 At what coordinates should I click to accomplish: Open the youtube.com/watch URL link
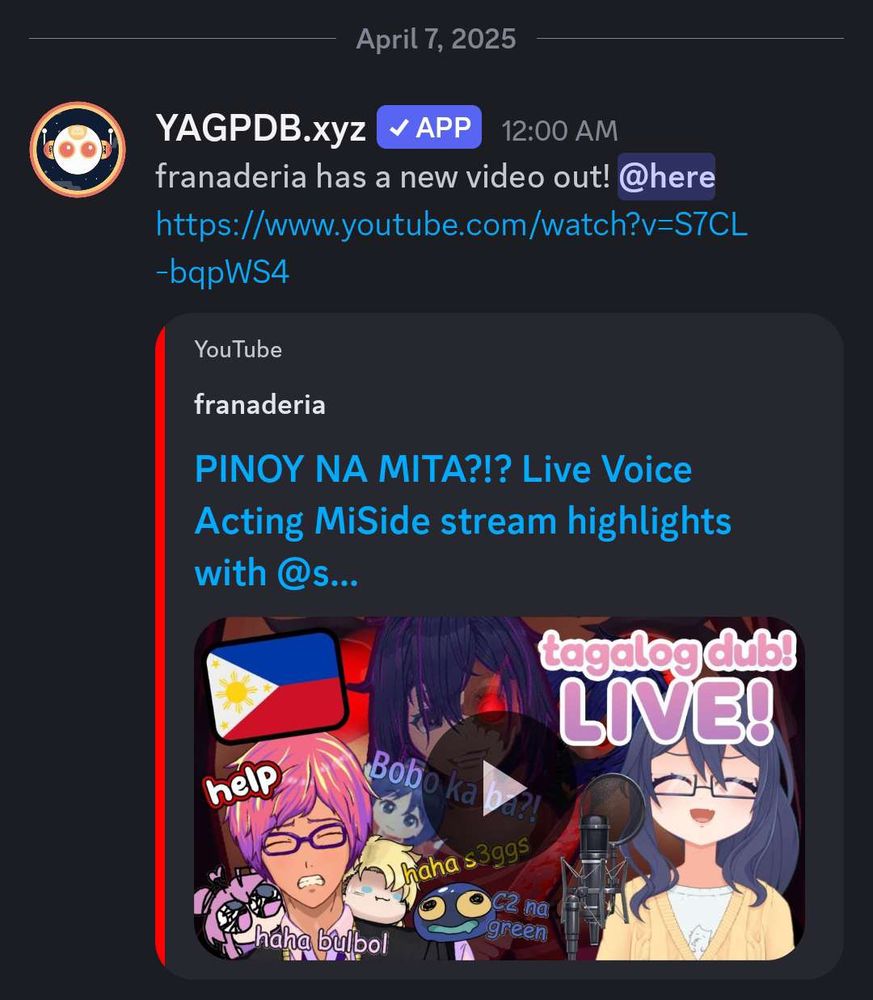pos(451,249)
